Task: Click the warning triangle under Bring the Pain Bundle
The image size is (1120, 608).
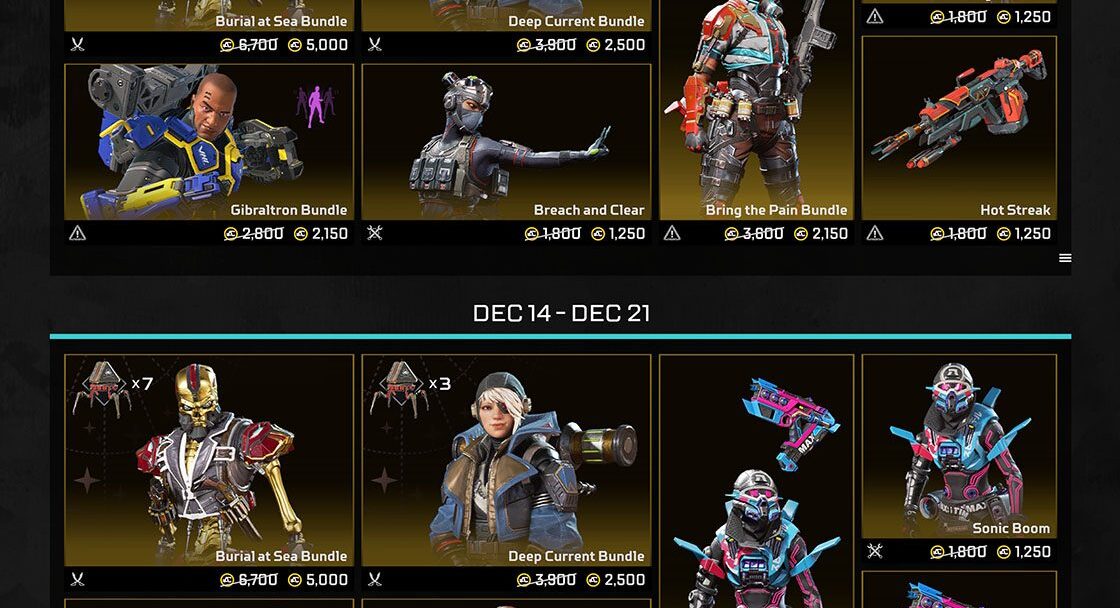Action: tap(671, 233)
